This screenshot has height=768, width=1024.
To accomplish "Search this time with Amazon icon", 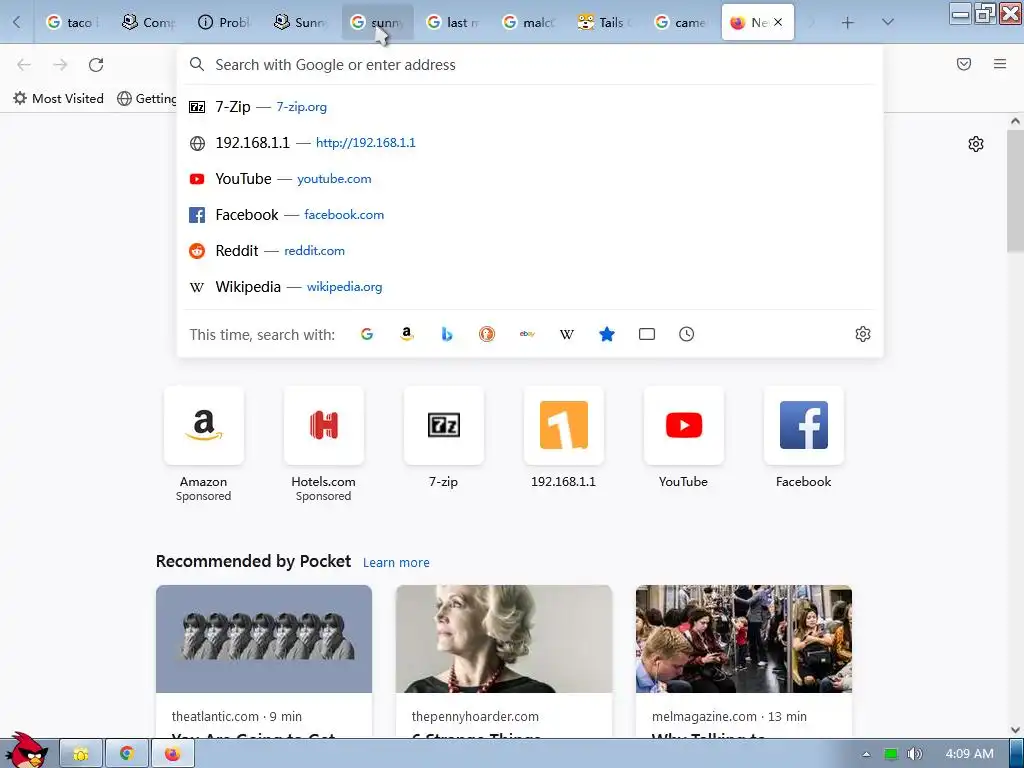I will coord(407,334).
